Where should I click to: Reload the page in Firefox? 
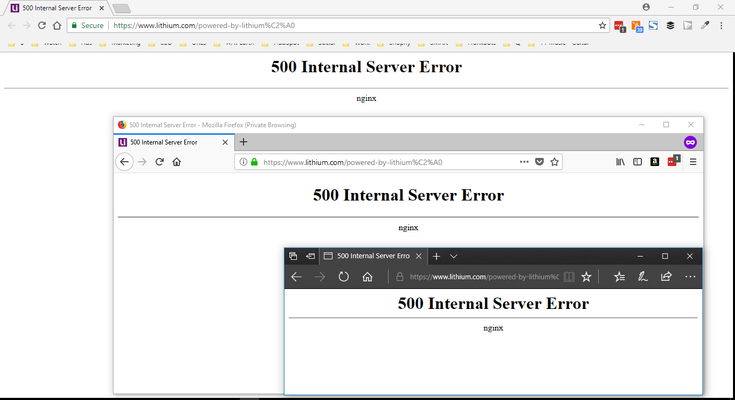point(159,162)
